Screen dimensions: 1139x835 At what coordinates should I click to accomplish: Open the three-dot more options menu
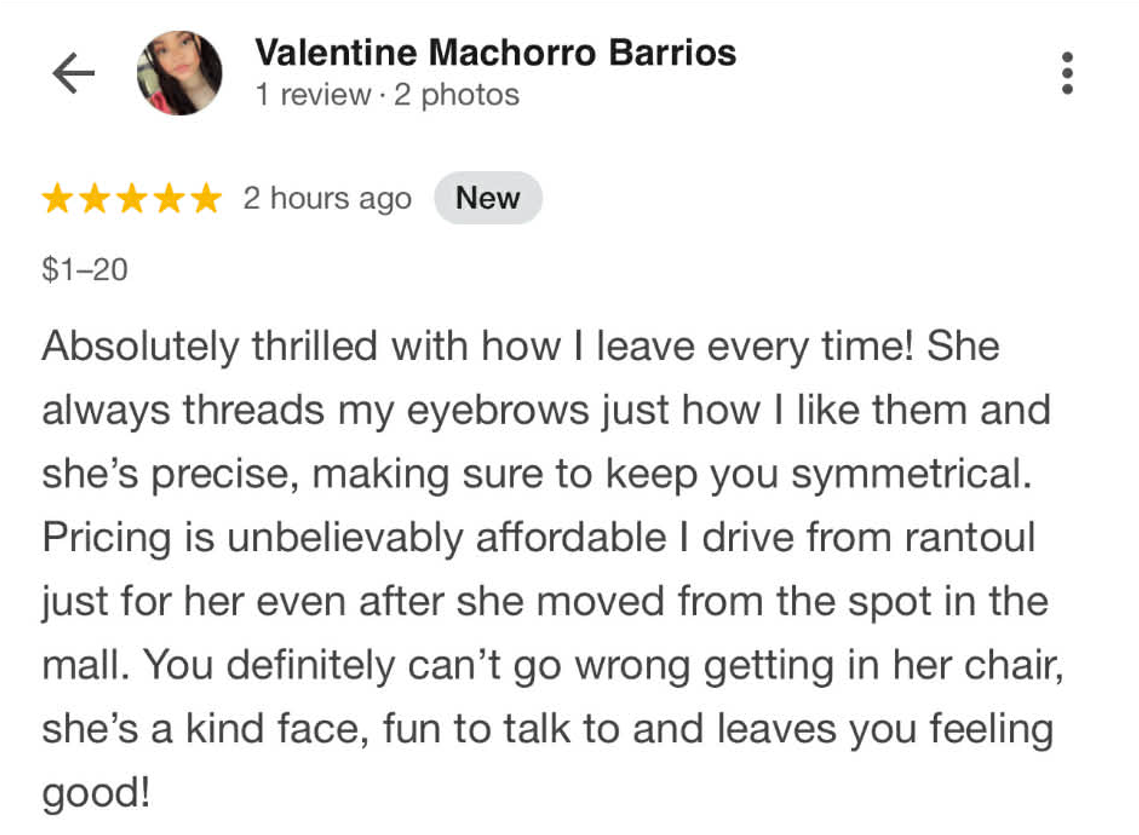pyautogui.click(x=1067, y=73)
